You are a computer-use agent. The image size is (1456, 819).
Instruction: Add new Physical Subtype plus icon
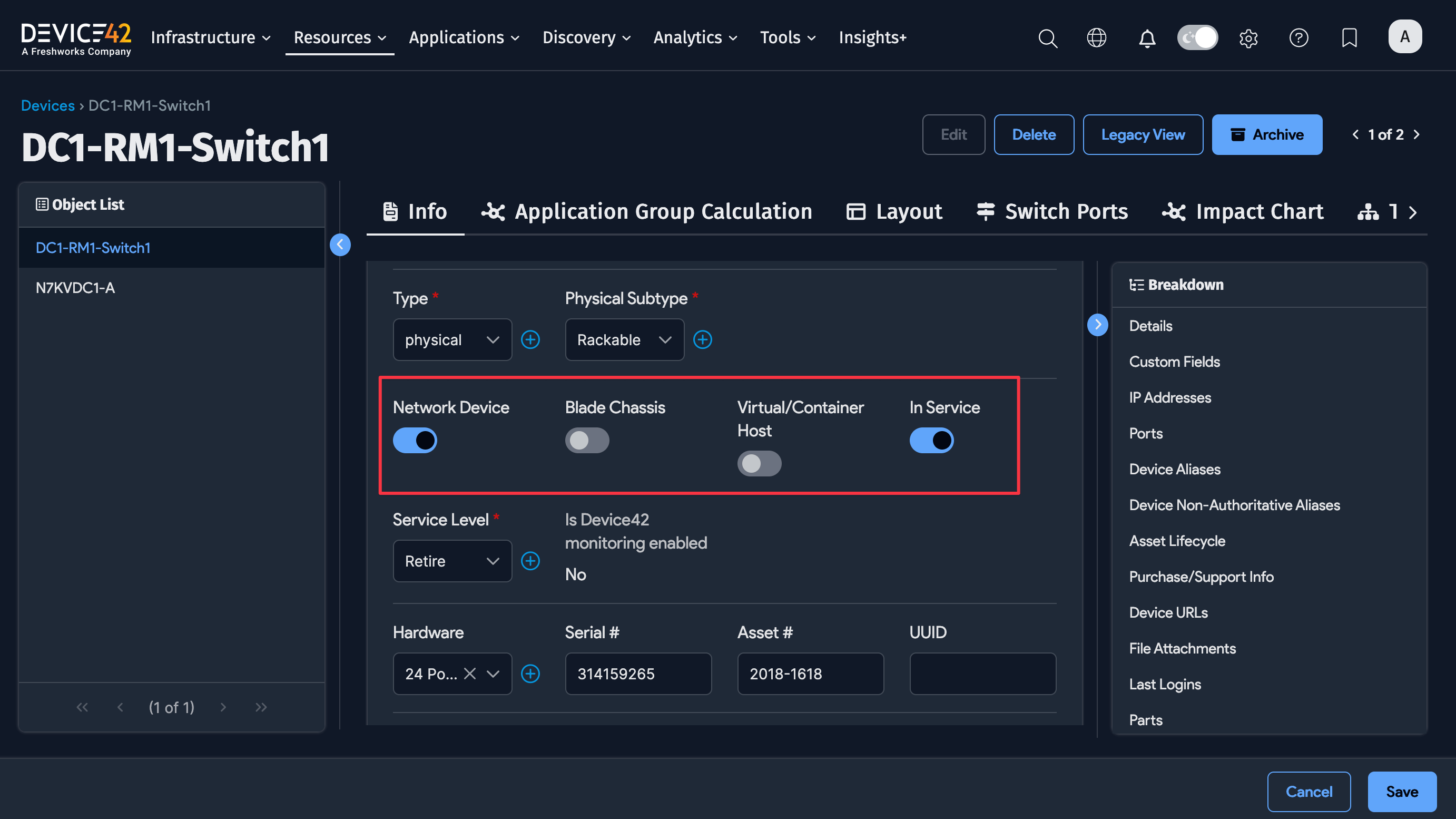coord(703,339)
